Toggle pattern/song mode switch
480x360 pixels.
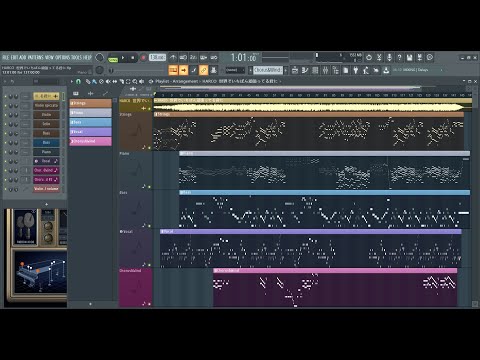pyautogui.click(x=113, y=58)
